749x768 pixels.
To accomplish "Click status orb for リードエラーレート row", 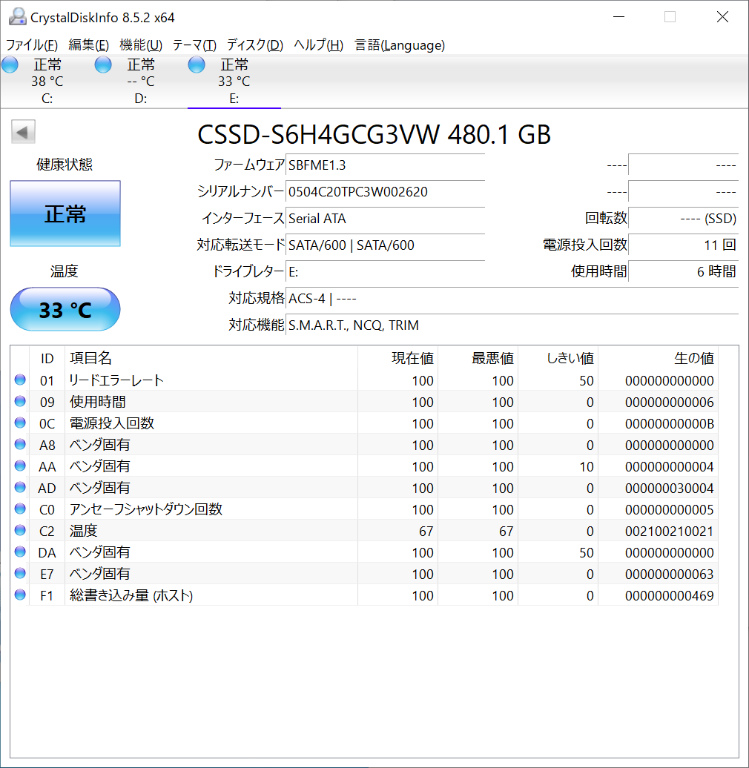I will tap(20, 381).
